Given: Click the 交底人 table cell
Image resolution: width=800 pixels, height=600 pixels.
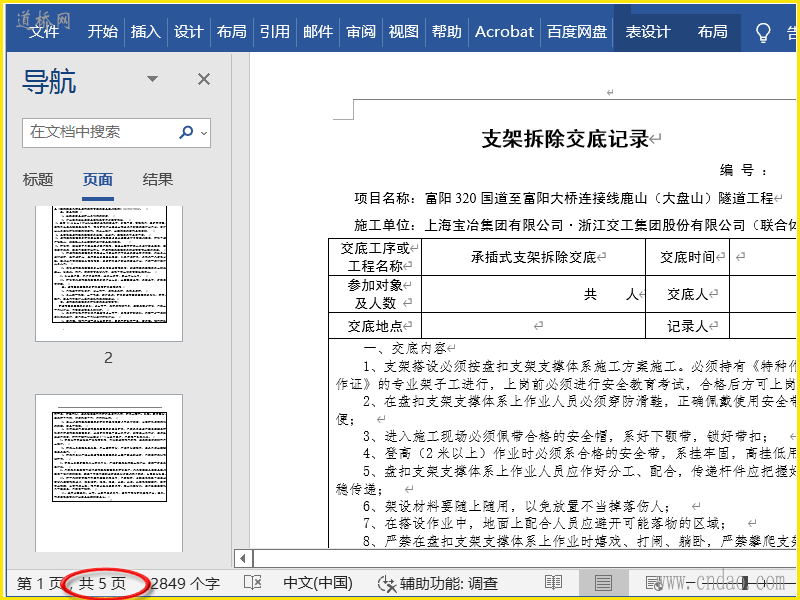Looking at the screenshot, I should point(688,294).
